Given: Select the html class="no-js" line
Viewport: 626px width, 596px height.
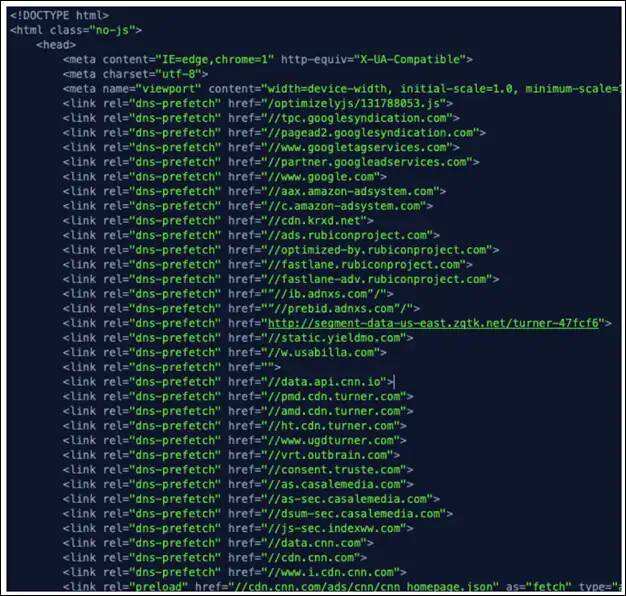Looking at the screenshot, I should (x=76, y=30).
